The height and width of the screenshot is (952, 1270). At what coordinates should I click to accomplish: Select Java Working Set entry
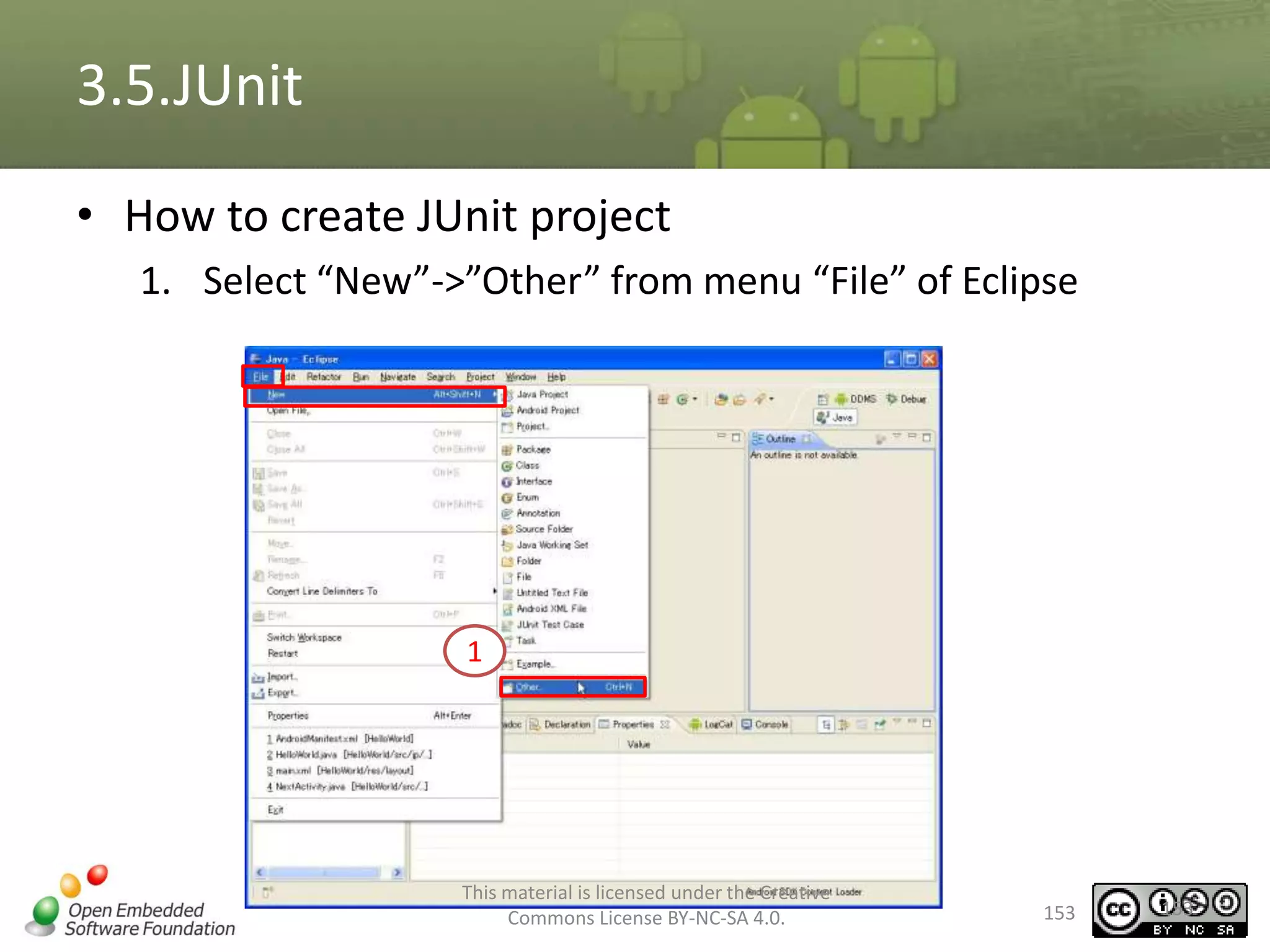pyautogui.click(x=573, y=545)
